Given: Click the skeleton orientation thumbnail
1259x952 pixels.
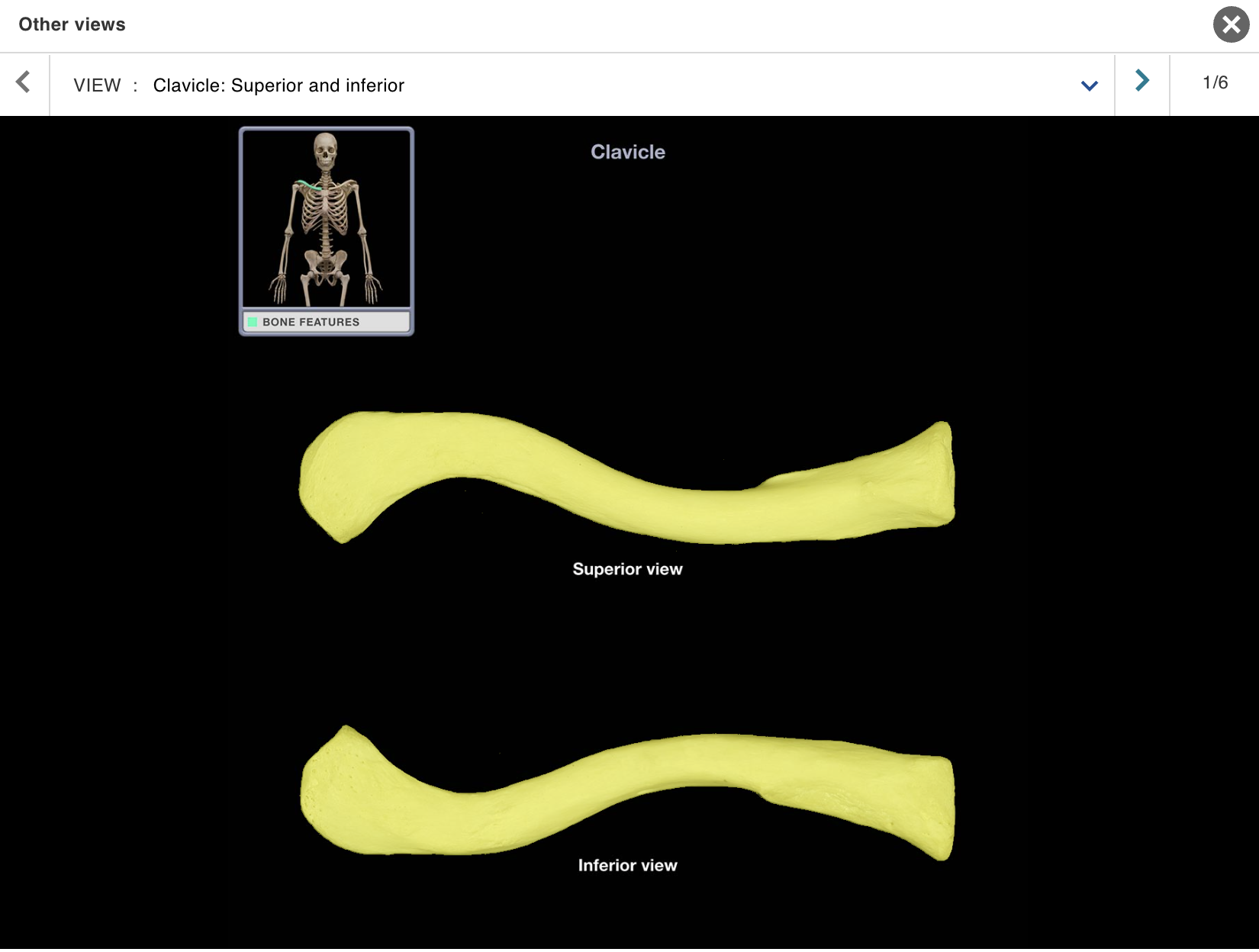Looking at the screenshot, I should (326, 221).
